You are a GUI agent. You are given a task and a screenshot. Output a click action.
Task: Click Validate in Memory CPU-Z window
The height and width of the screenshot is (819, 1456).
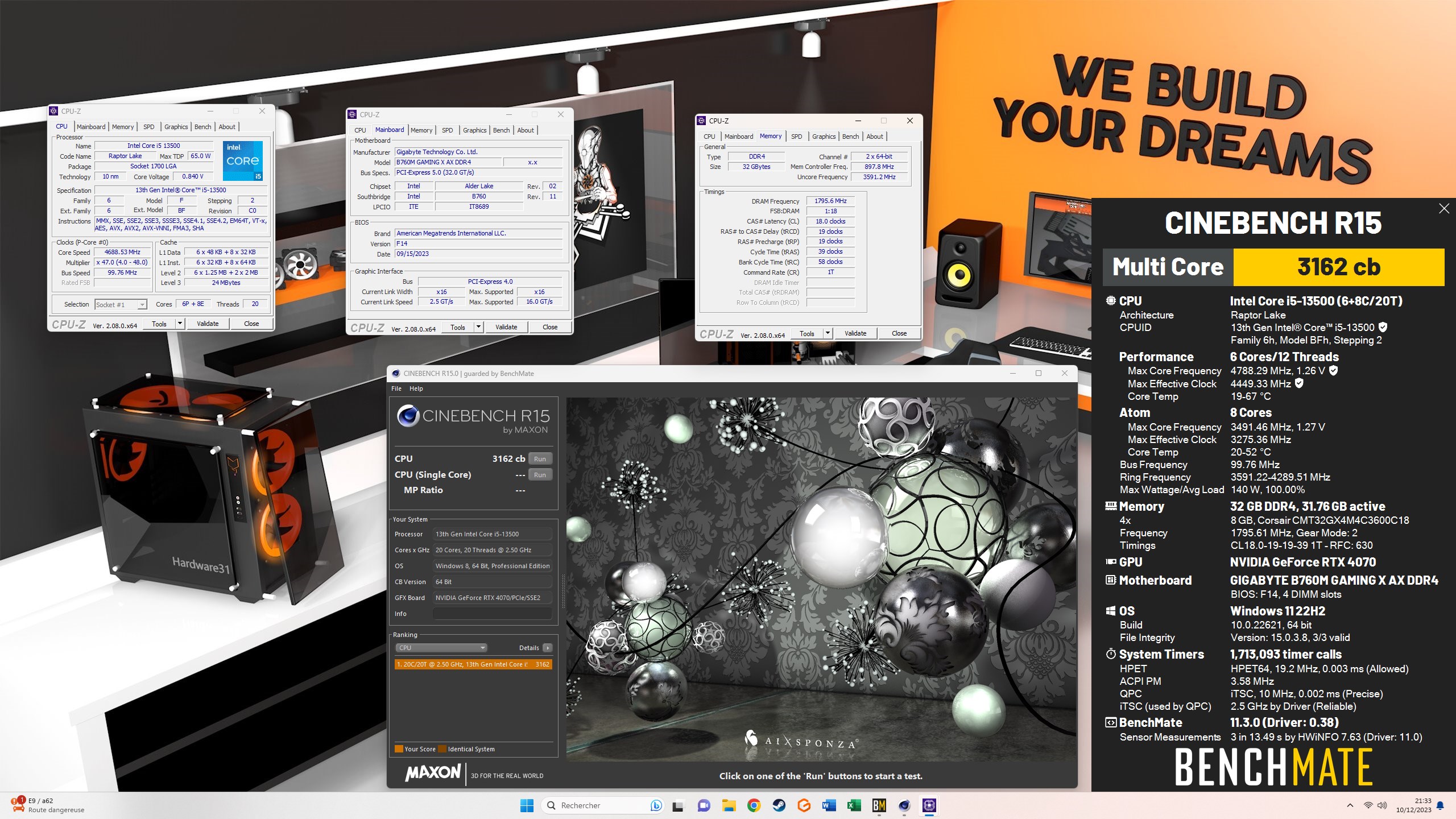click(x=855, y=333)
